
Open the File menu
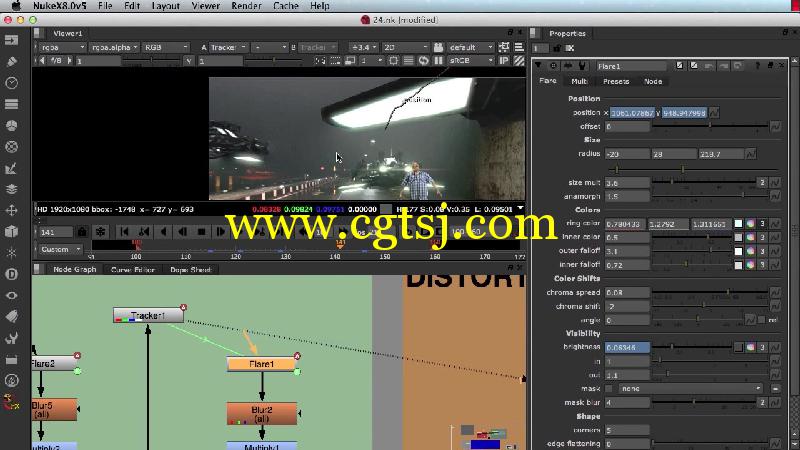(x=105, y=6)
